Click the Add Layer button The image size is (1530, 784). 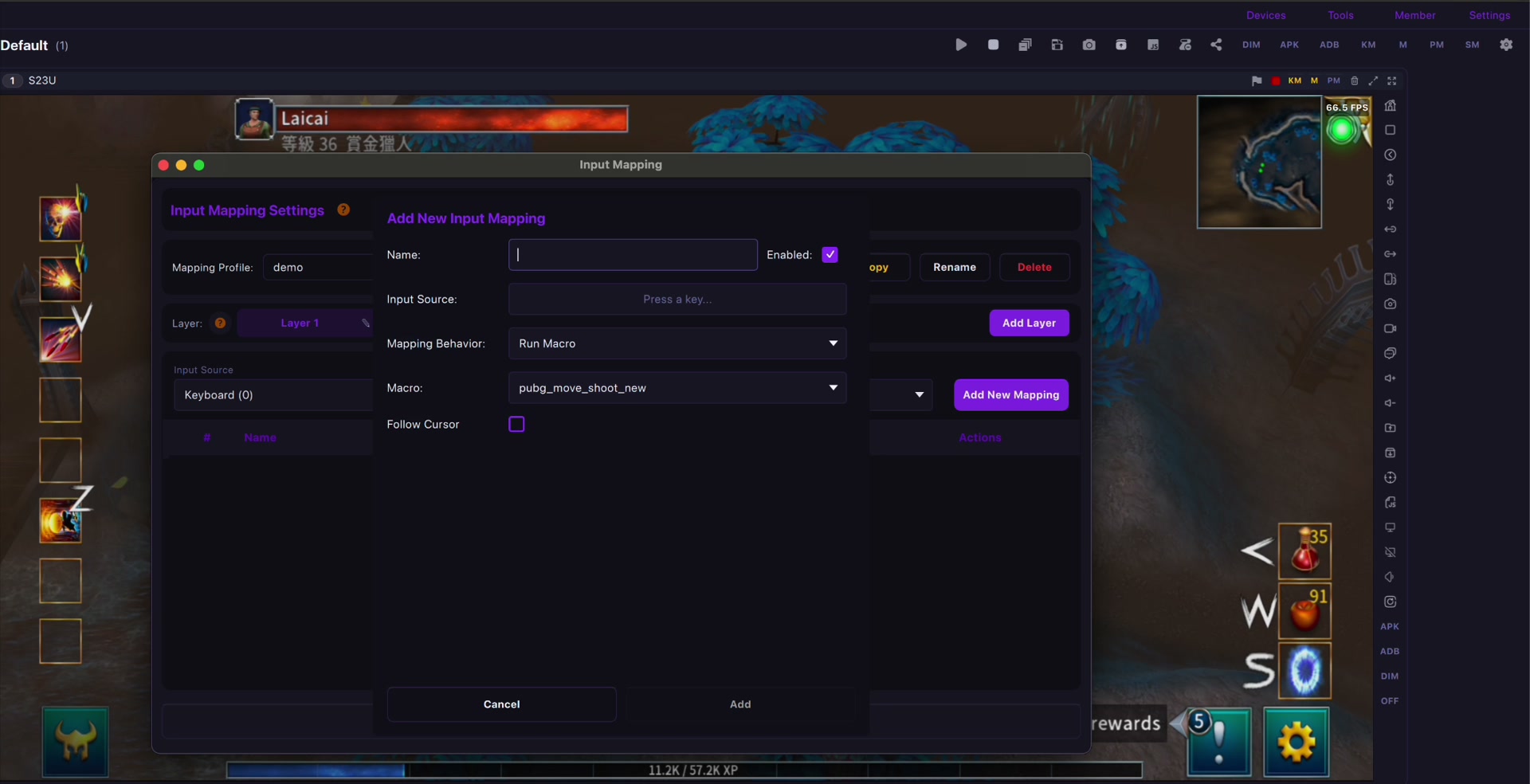pyautogui.click(x=1029, y=323)
